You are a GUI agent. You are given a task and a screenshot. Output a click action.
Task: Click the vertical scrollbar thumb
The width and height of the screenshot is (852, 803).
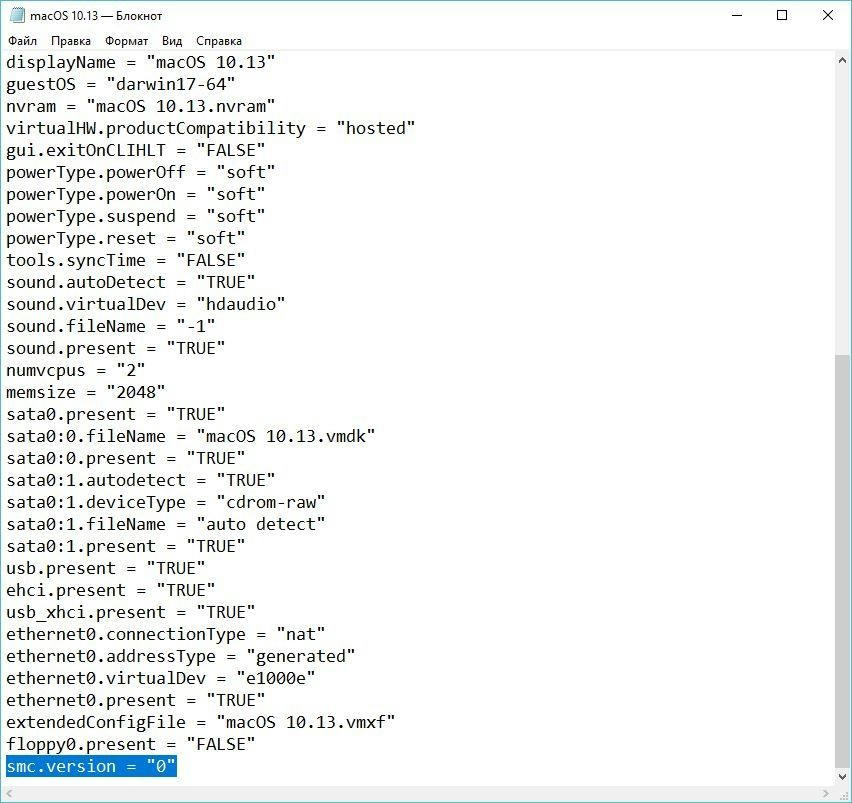(842, 560)
